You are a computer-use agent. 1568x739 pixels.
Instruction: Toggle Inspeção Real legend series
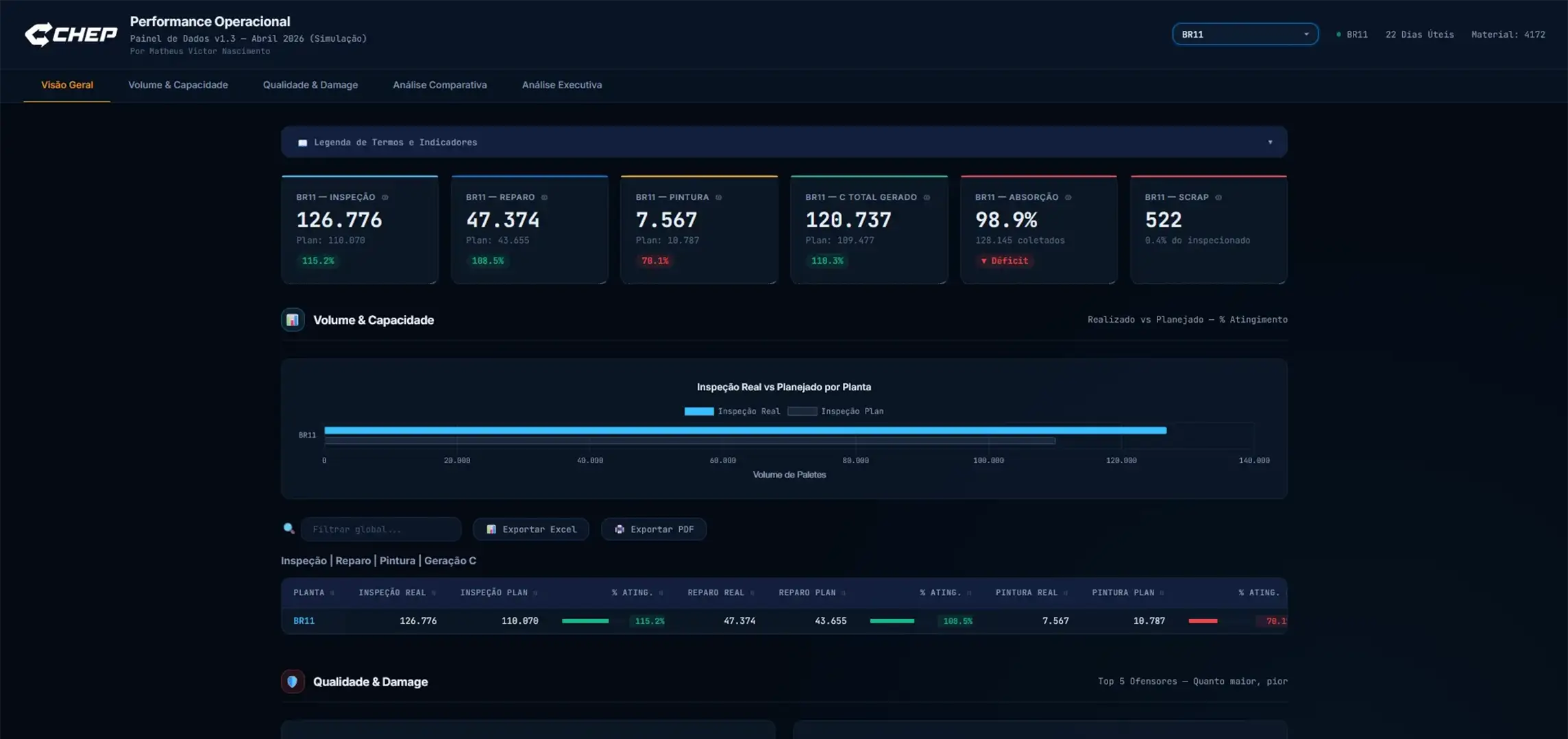tap(732, 411)
